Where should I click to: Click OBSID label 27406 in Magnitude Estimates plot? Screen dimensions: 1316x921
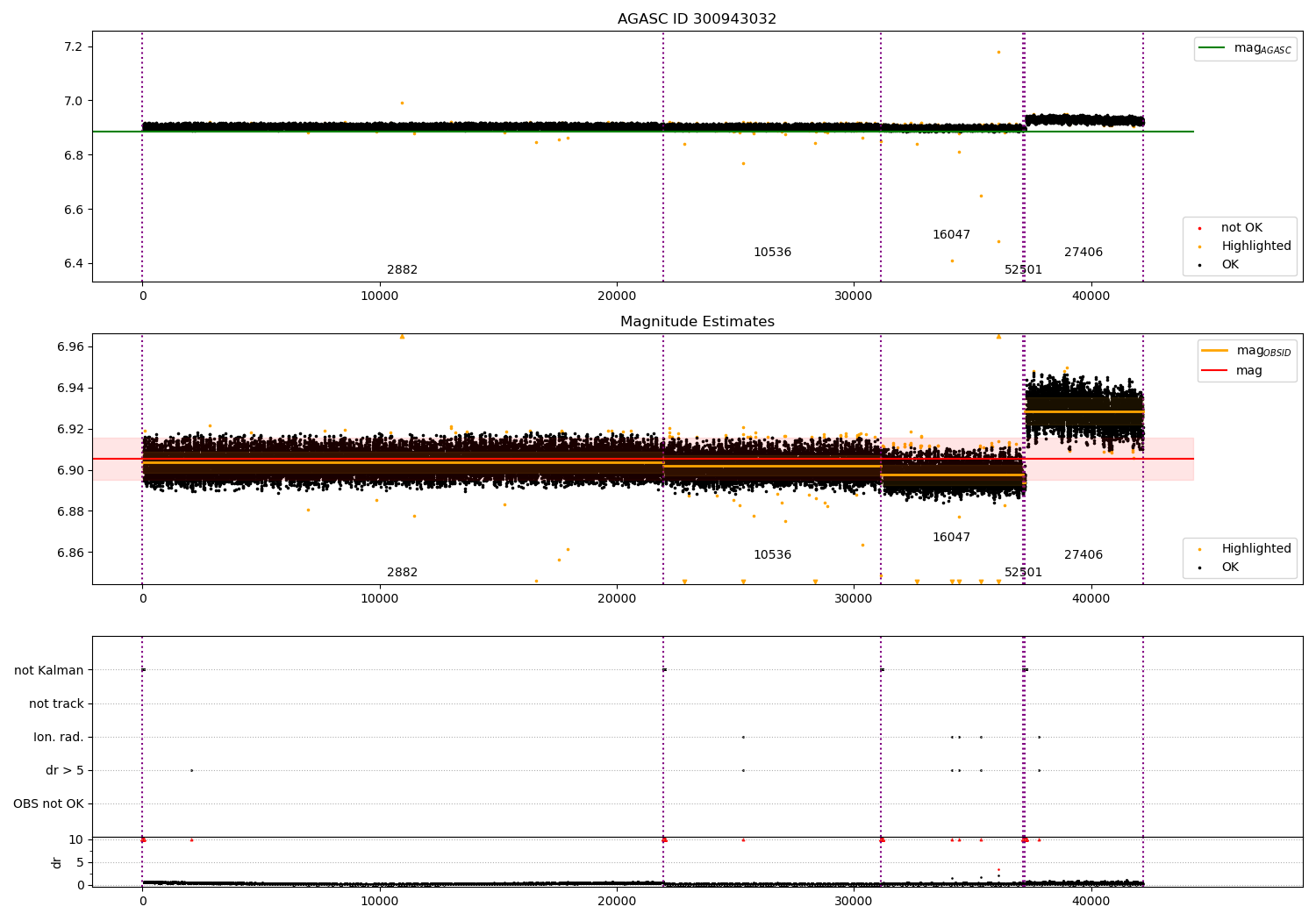tap(1084, 555)
